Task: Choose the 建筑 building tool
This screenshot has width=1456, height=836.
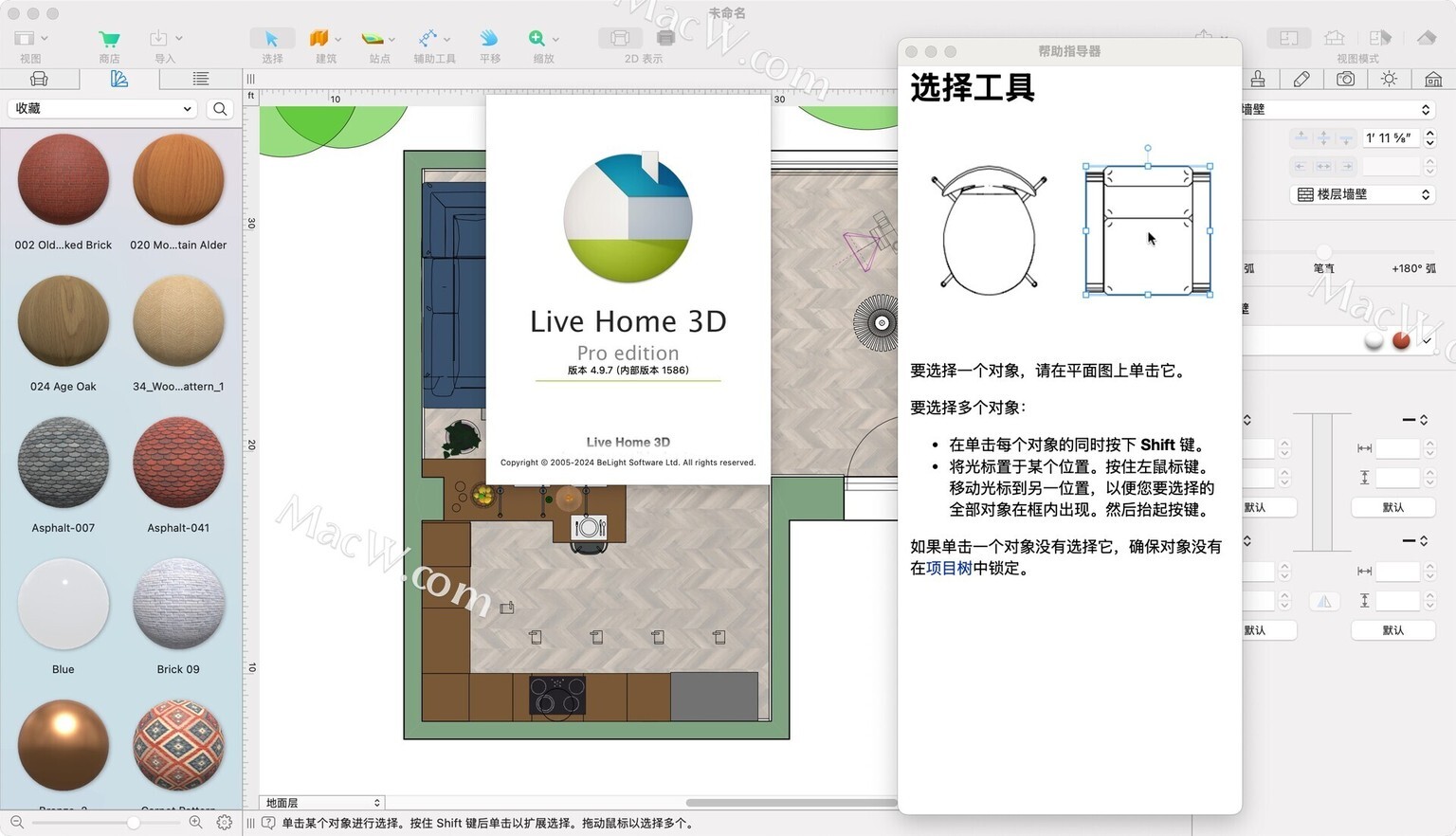Action: point(319,39)
